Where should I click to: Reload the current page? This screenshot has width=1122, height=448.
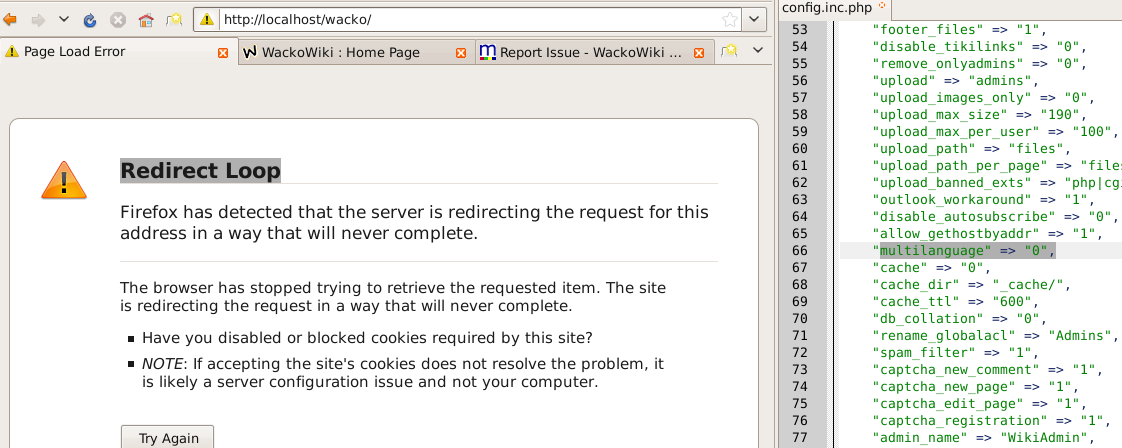(x=90, y=19)
